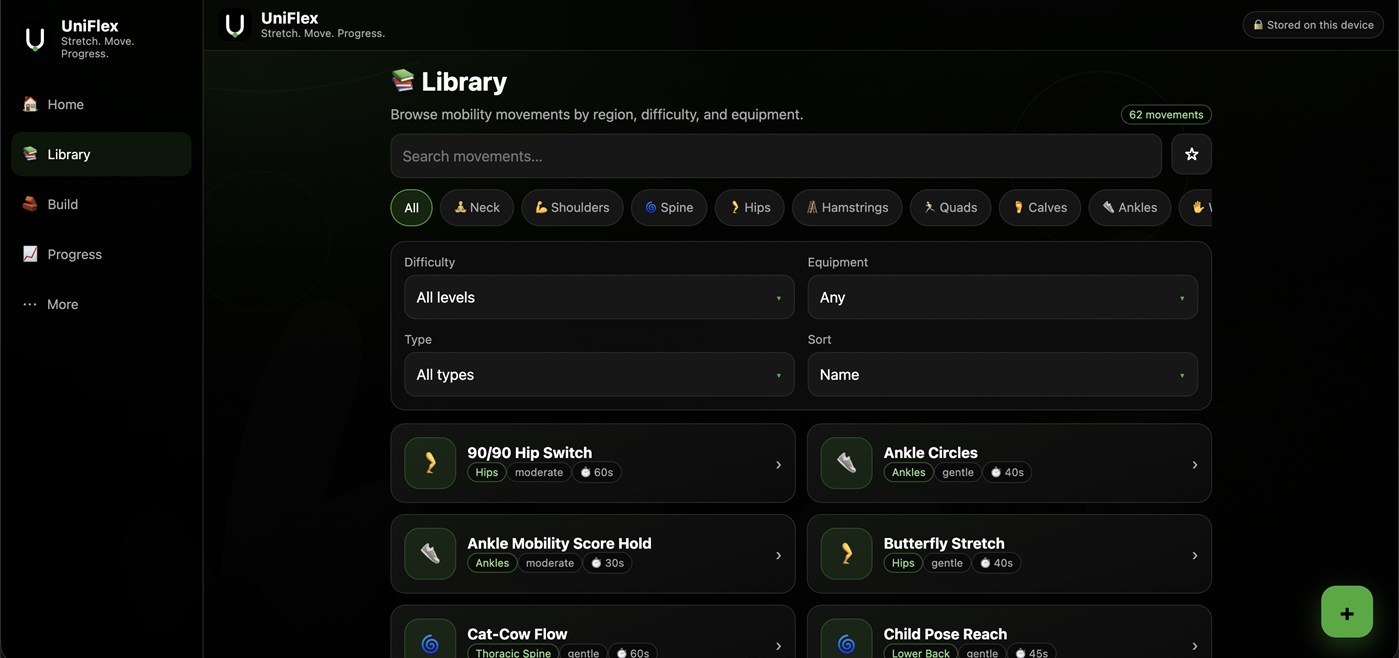Click the More ellipsis icon

click(x=30, y=304)
